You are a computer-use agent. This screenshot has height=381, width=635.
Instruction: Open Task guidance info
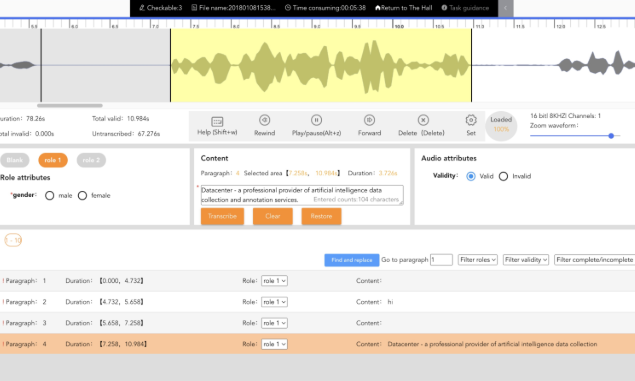click(465, 8)
